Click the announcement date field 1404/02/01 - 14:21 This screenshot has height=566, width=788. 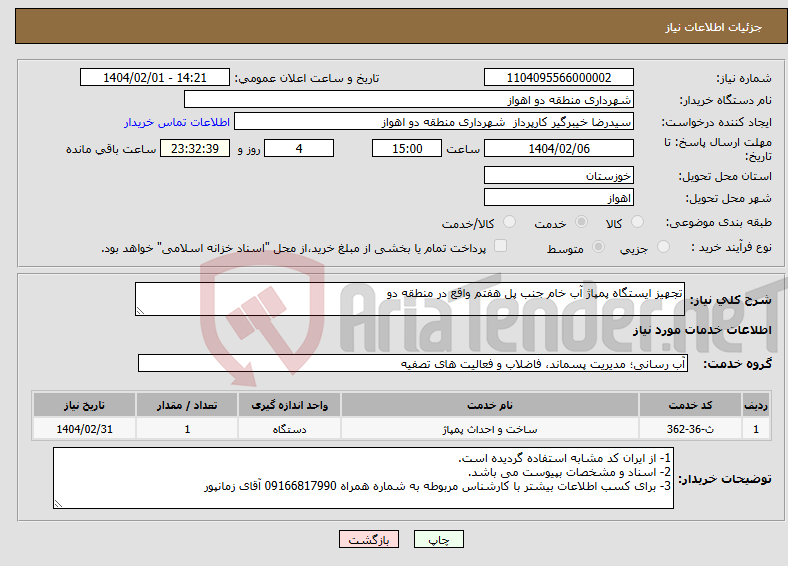(155, 77)
